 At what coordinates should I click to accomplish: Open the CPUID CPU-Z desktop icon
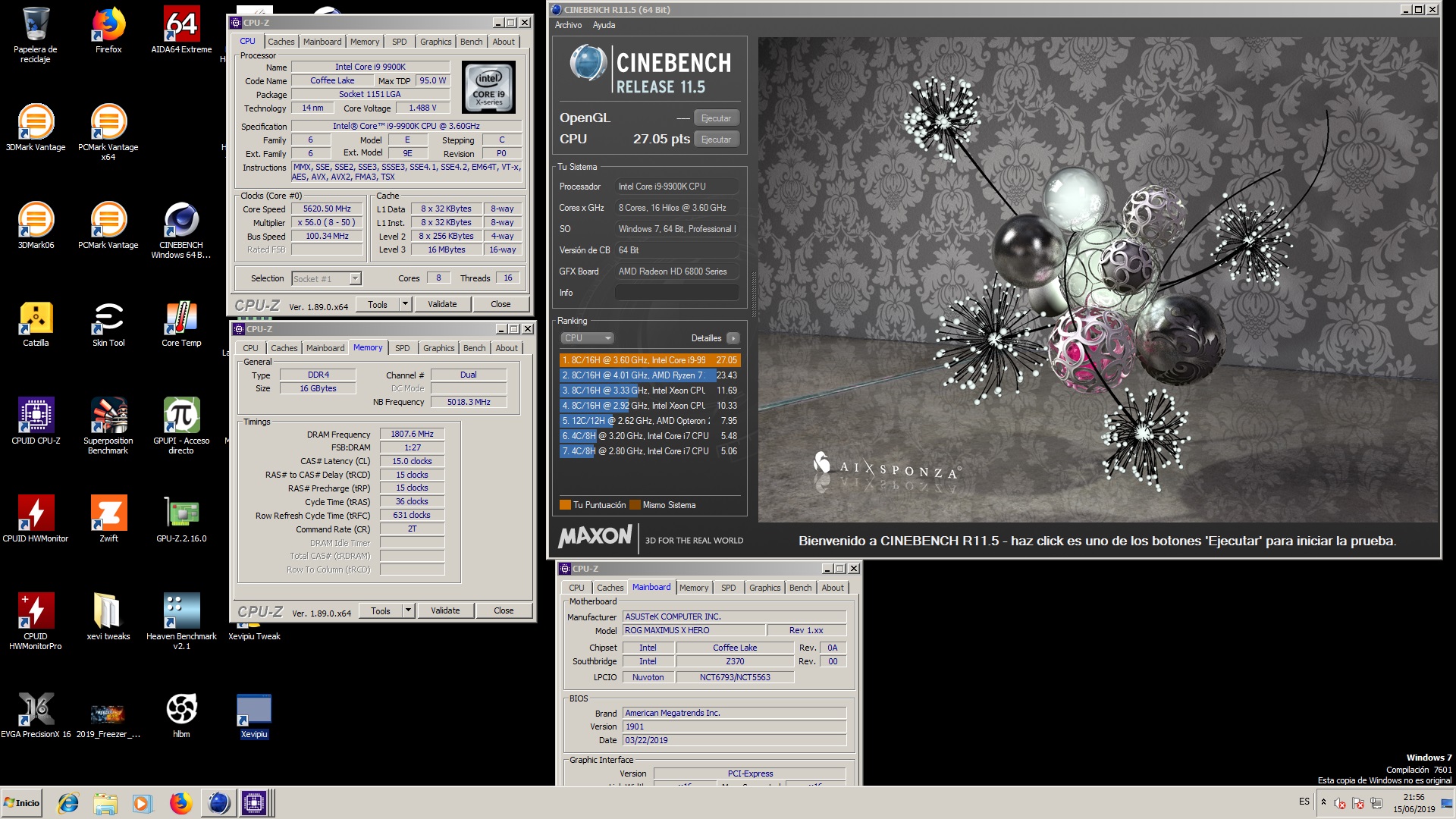[36, 421]
